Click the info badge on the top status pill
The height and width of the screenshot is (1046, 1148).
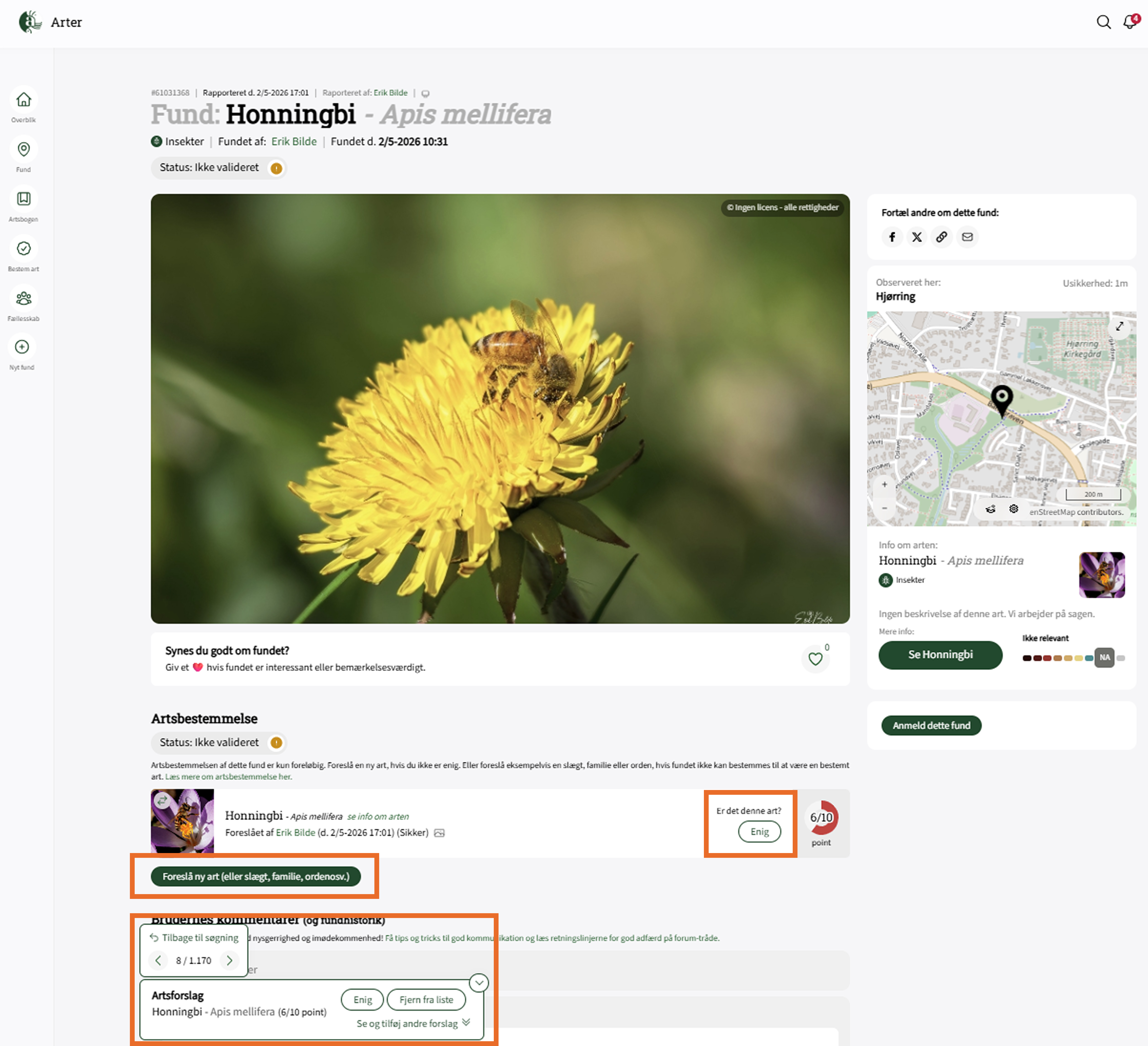tap(276, 169)
